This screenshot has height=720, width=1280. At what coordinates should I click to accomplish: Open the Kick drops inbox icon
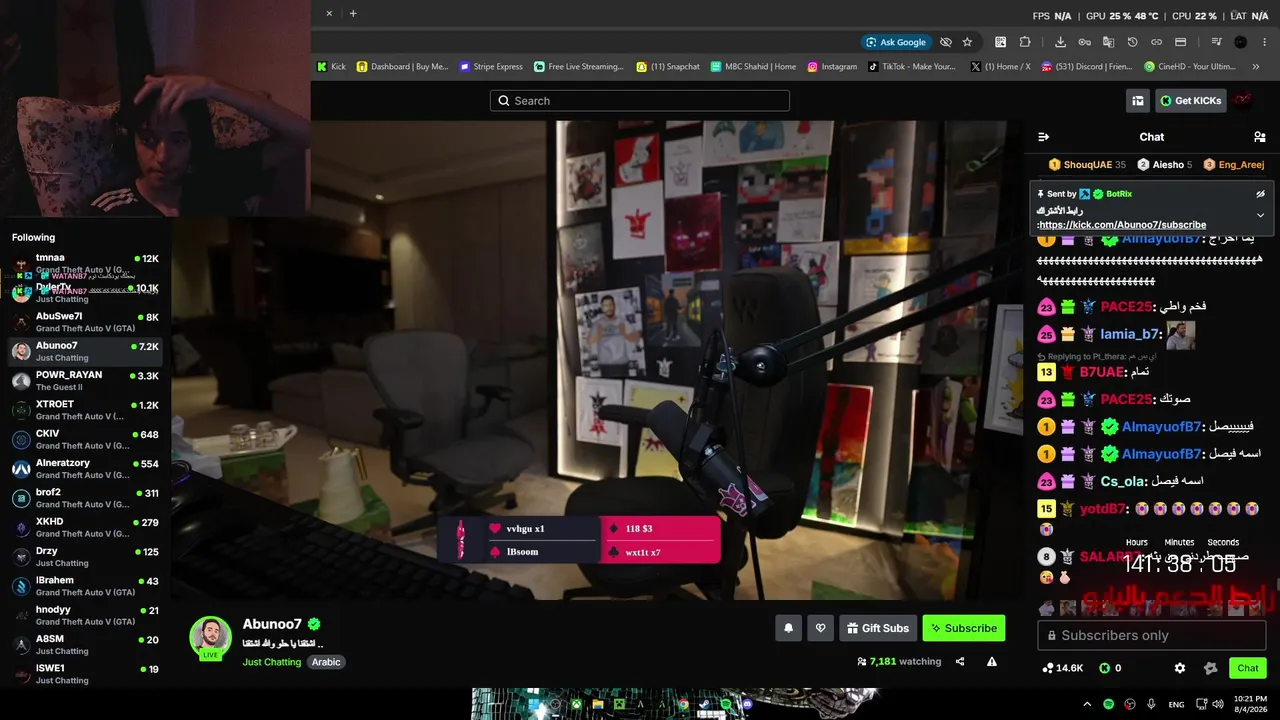pos(1137,100)
